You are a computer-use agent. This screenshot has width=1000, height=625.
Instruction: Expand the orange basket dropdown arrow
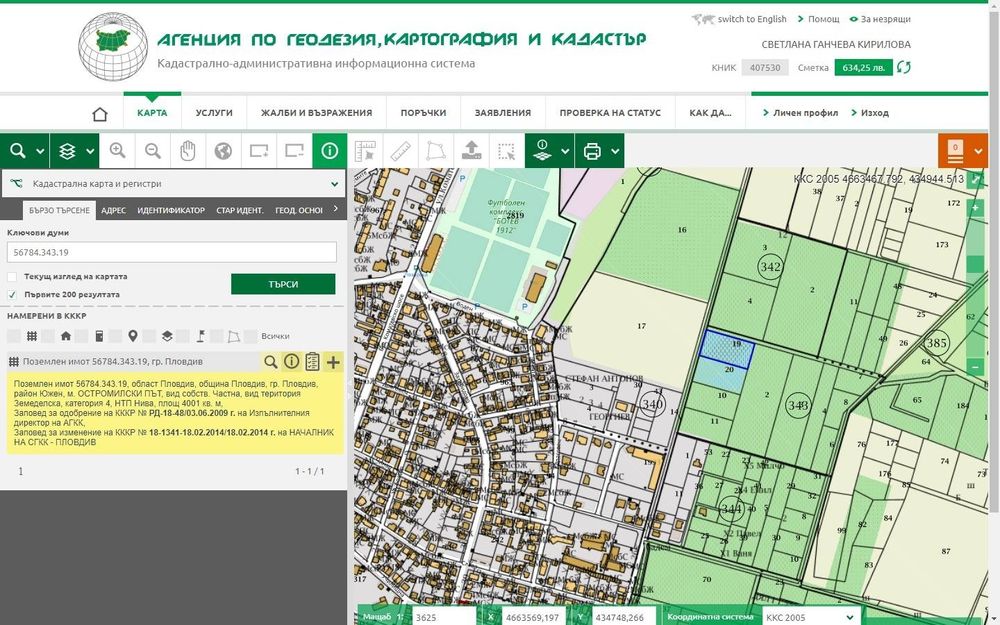[978, 152]
